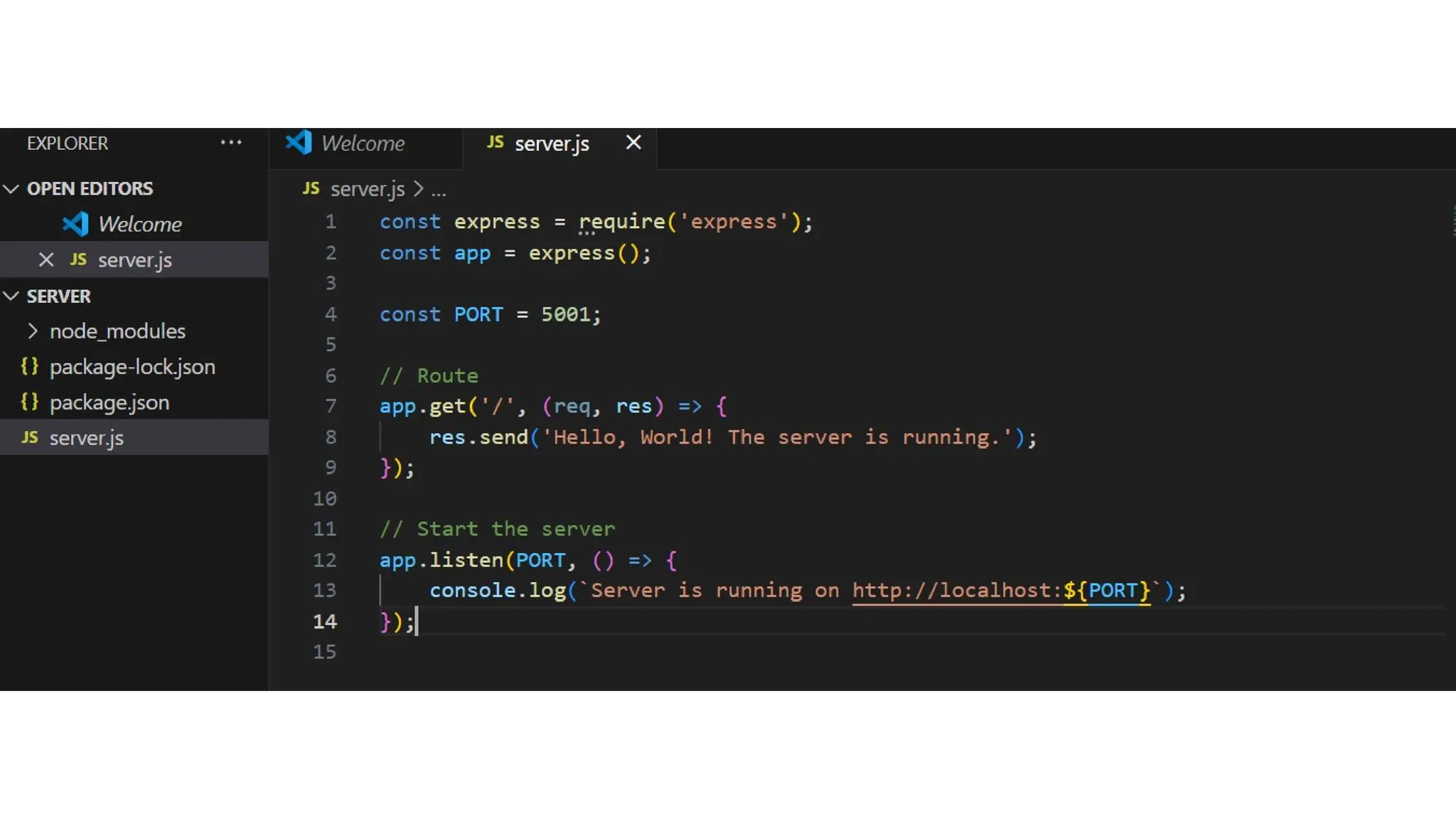This screenshot has width=1456, height=819.
Task: Close the server.js editor tab
Action: (633, 143)
